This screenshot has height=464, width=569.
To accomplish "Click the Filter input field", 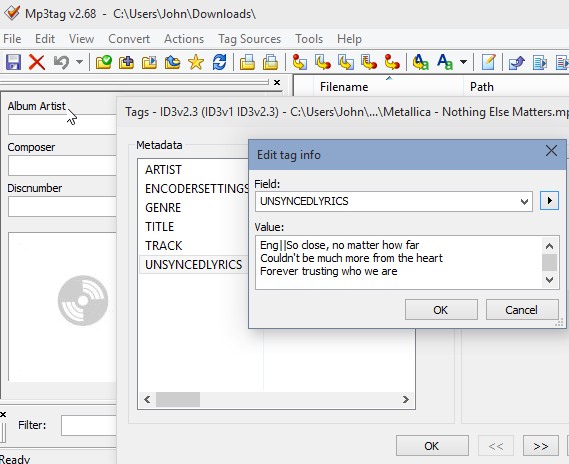I will coord(89,425).
